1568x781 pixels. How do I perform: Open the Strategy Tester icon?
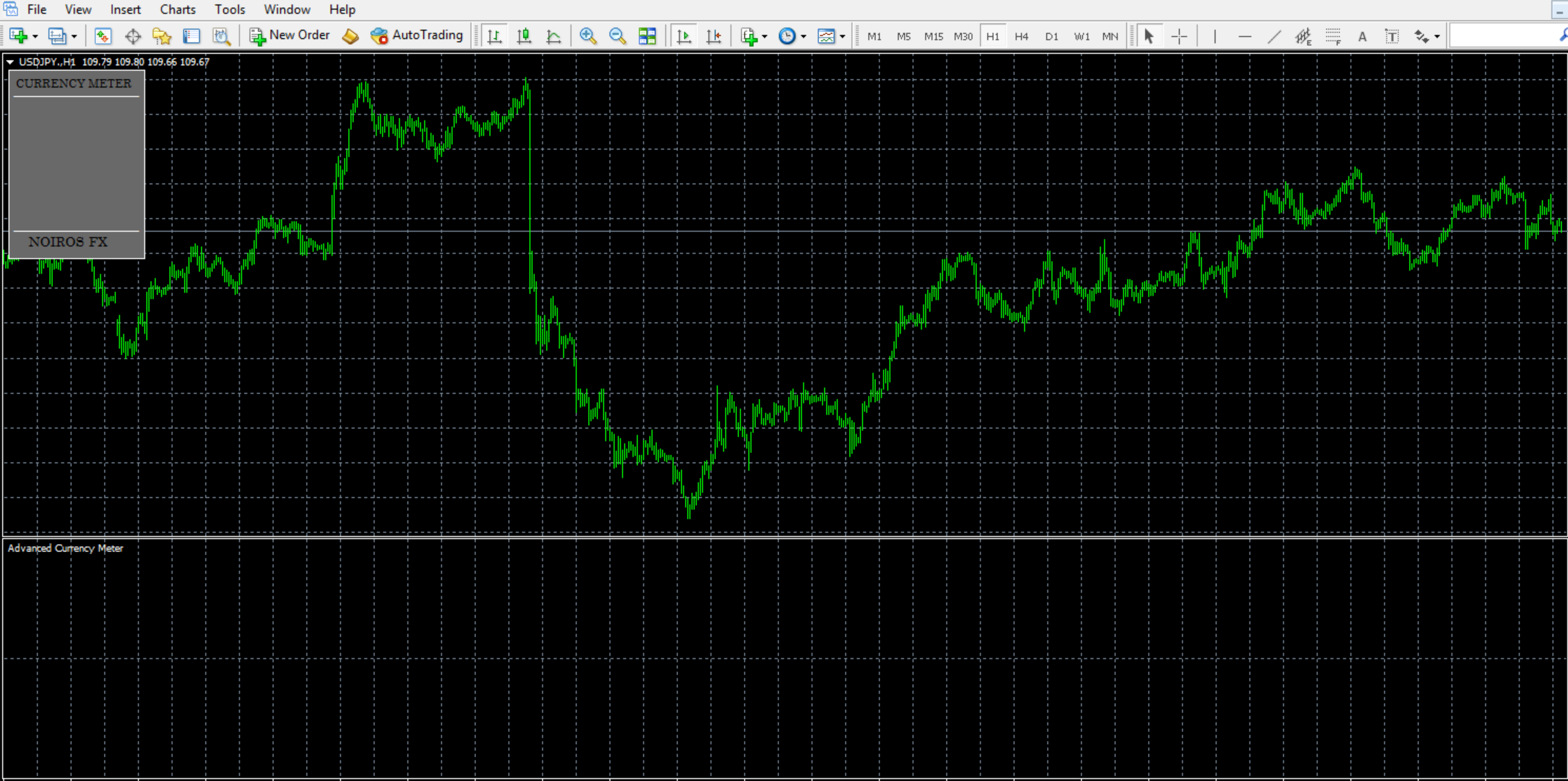221,36
